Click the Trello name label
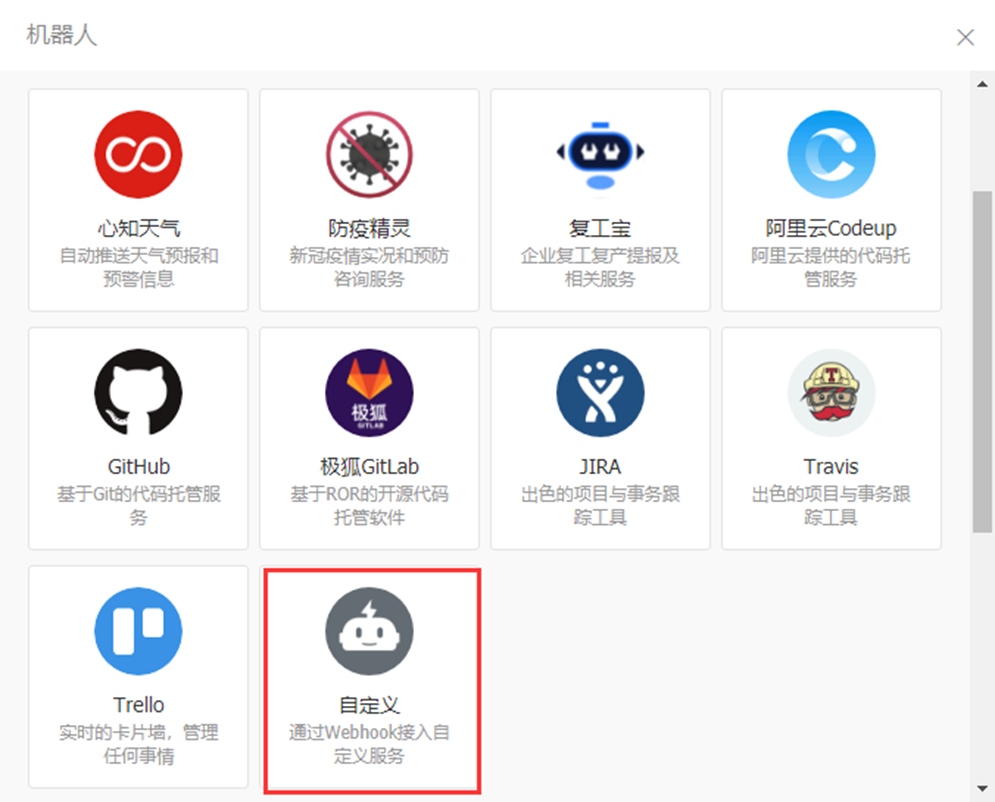Image resolution: width=995 pixels, height=802 pixels. [x=138, y=705]
